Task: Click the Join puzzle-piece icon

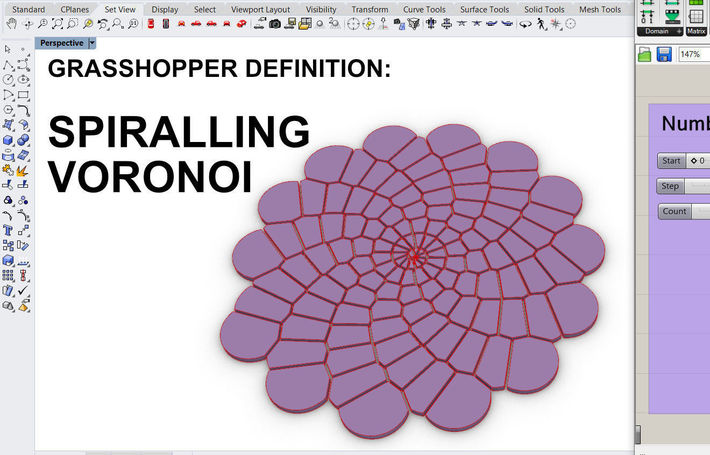Action: (8, 170)
